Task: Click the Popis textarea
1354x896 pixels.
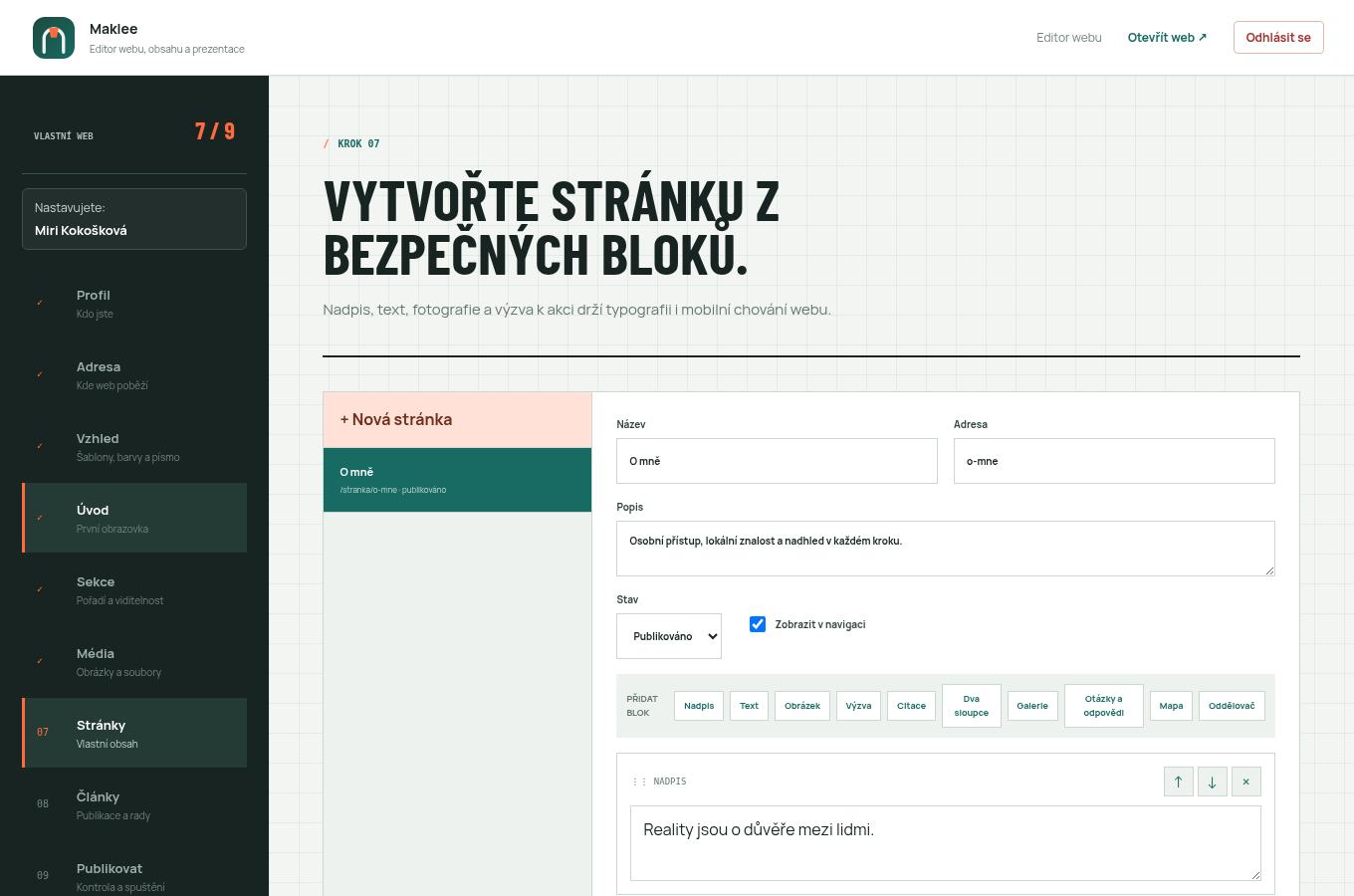Action: click(x=946, y=549)
